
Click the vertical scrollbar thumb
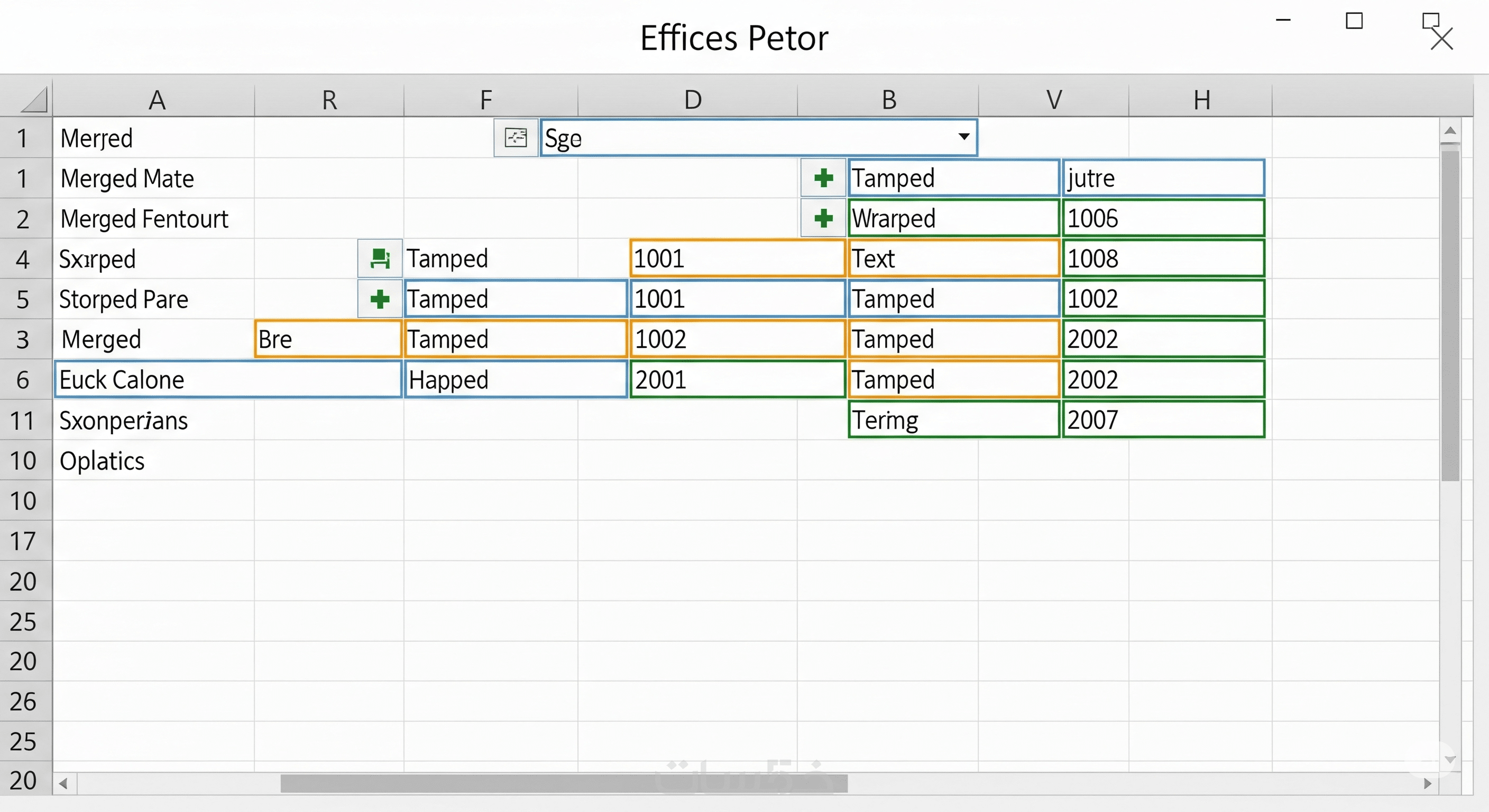coord(1449,315)
